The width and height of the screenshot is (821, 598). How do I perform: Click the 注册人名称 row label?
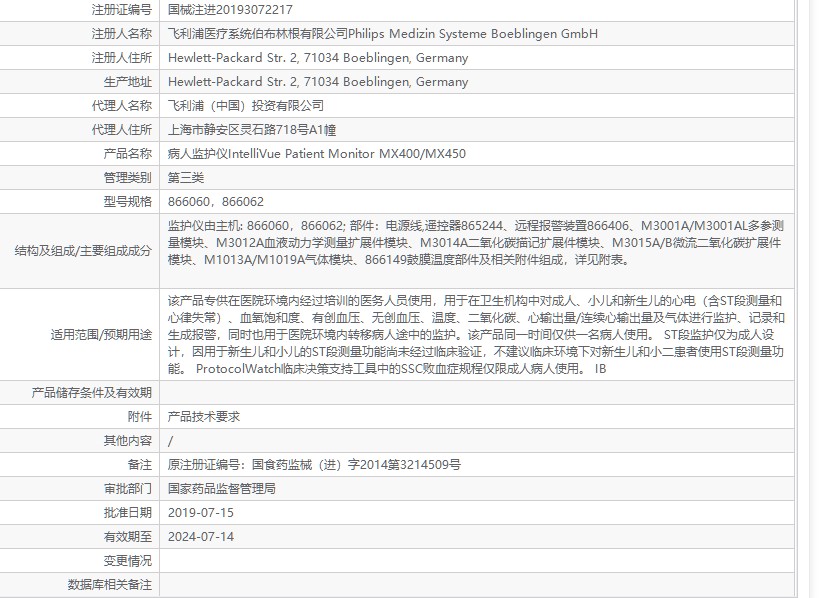[x=121, y=34]
